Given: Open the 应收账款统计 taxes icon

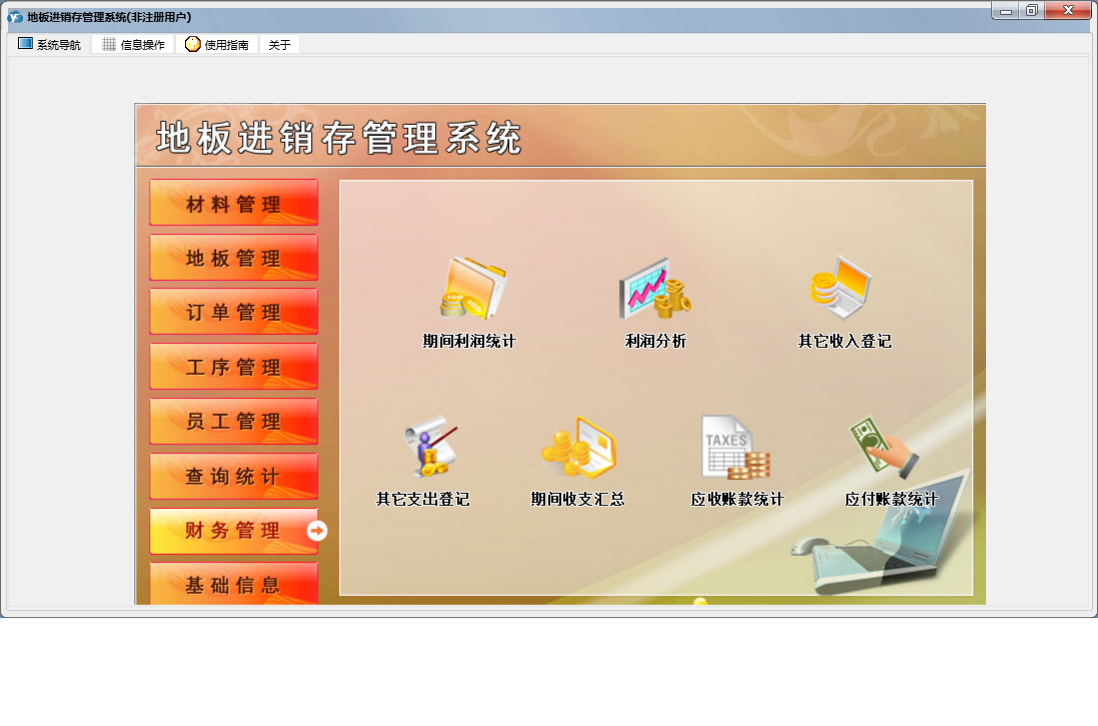Looking at the screenshot, I should [x=735, y=447].
